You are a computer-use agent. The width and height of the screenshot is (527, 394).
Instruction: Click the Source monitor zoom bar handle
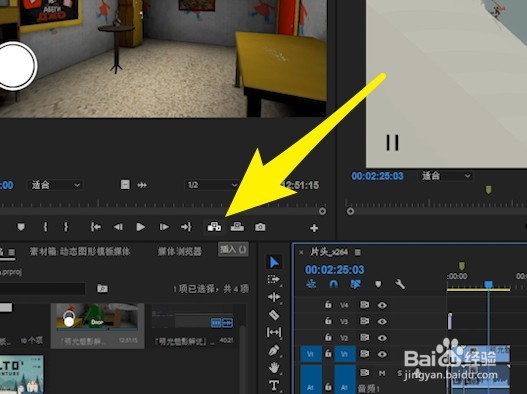(x=322, y=211)
